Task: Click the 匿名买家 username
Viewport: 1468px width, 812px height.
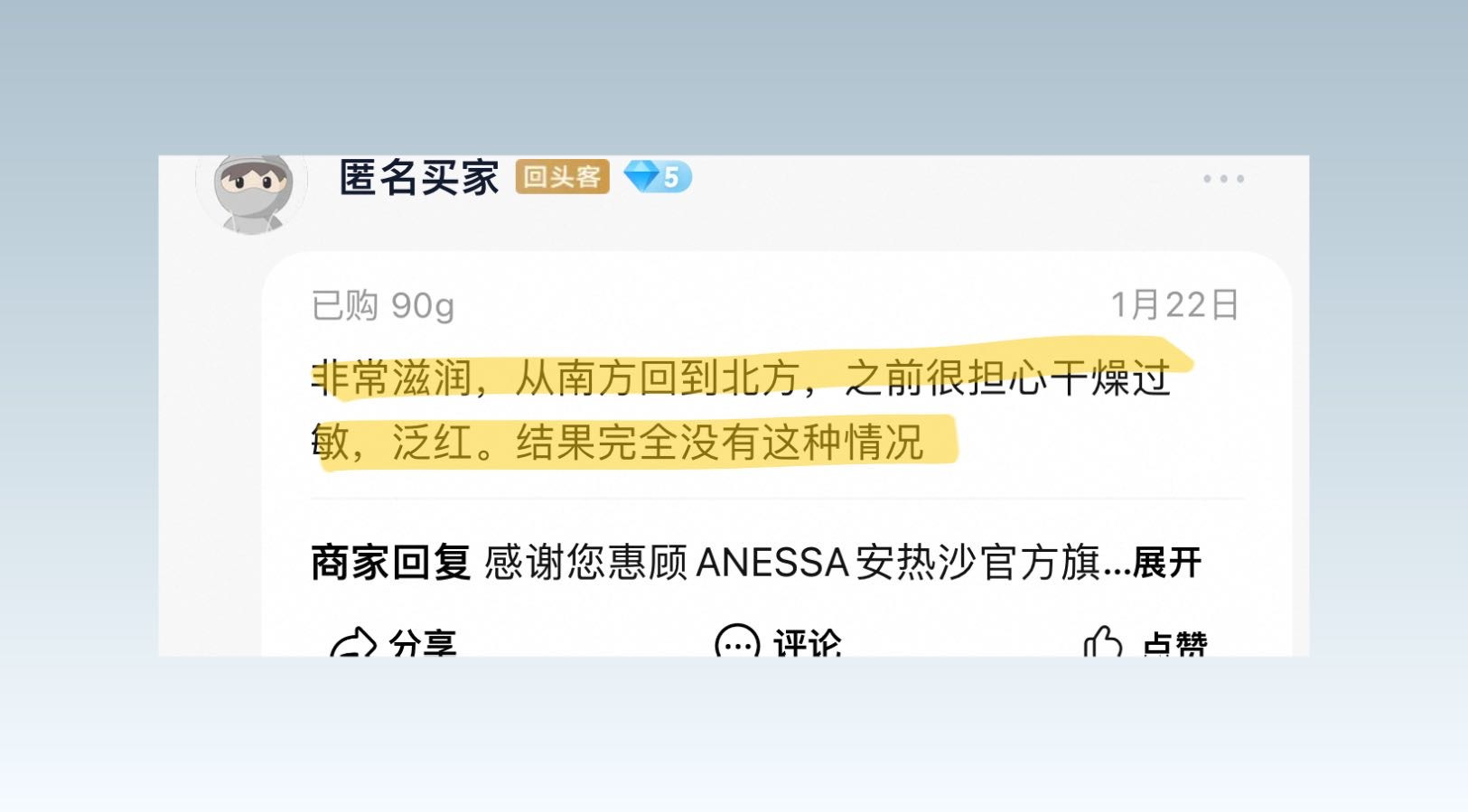Action: [419, 177]
